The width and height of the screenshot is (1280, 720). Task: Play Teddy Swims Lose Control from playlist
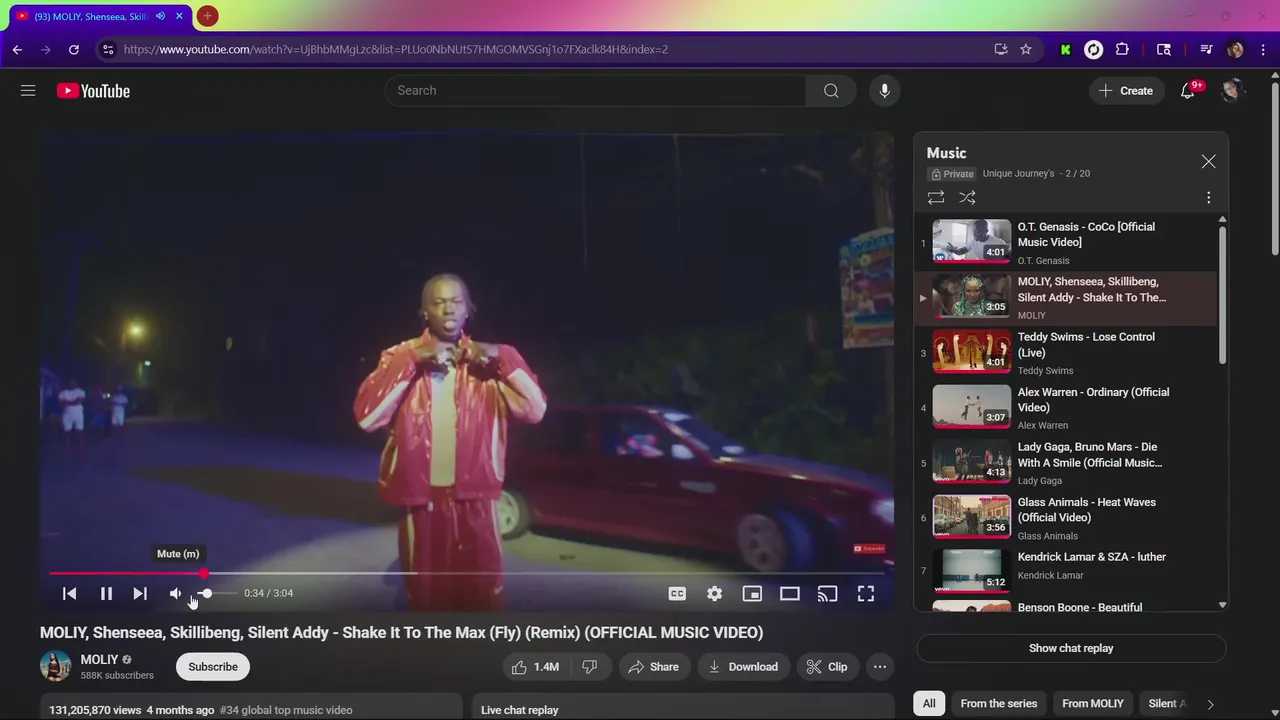1066,352
